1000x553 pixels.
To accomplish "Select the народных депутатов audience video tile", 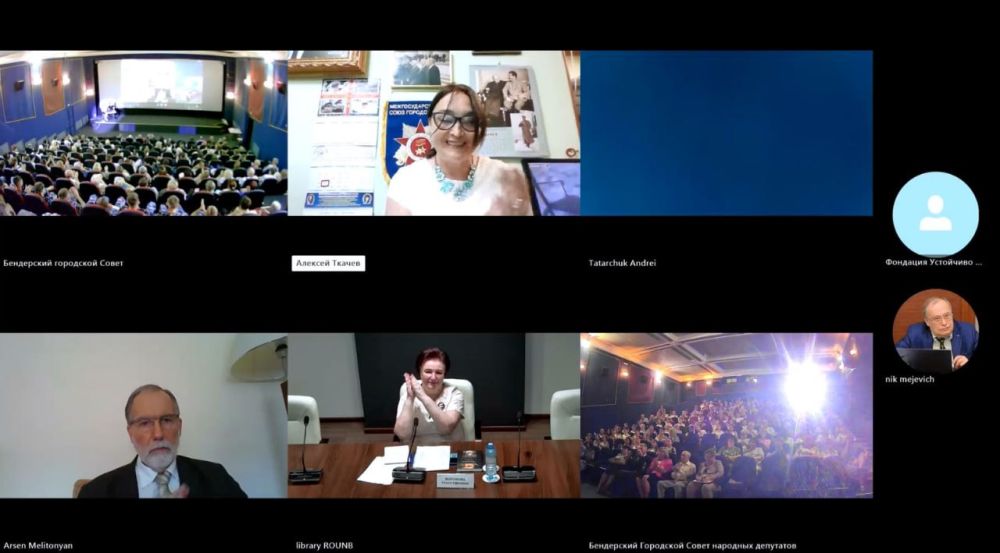I will click(726, 415).
